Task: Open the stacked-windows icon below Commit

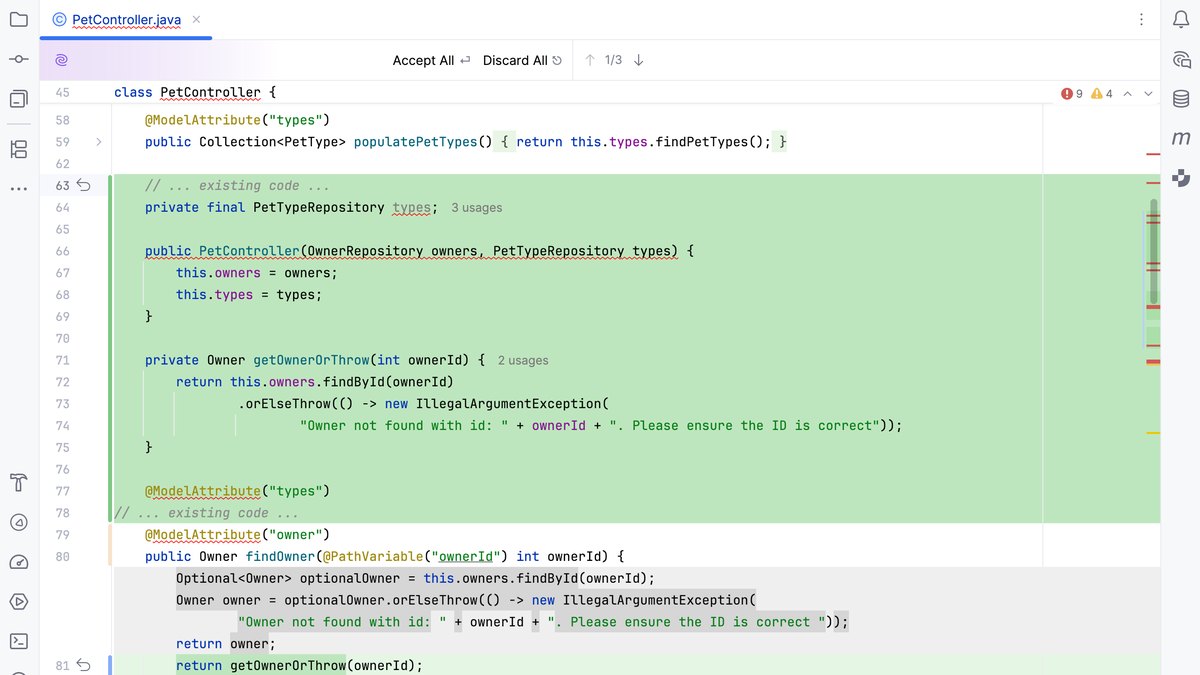Action: click(18, 99)
